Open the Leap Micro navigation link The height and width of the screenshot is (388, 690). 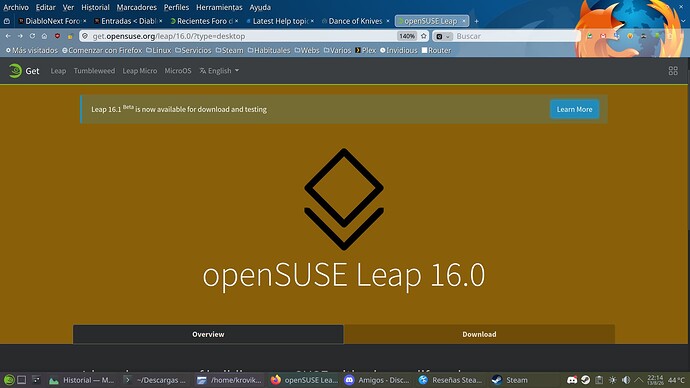139,71
